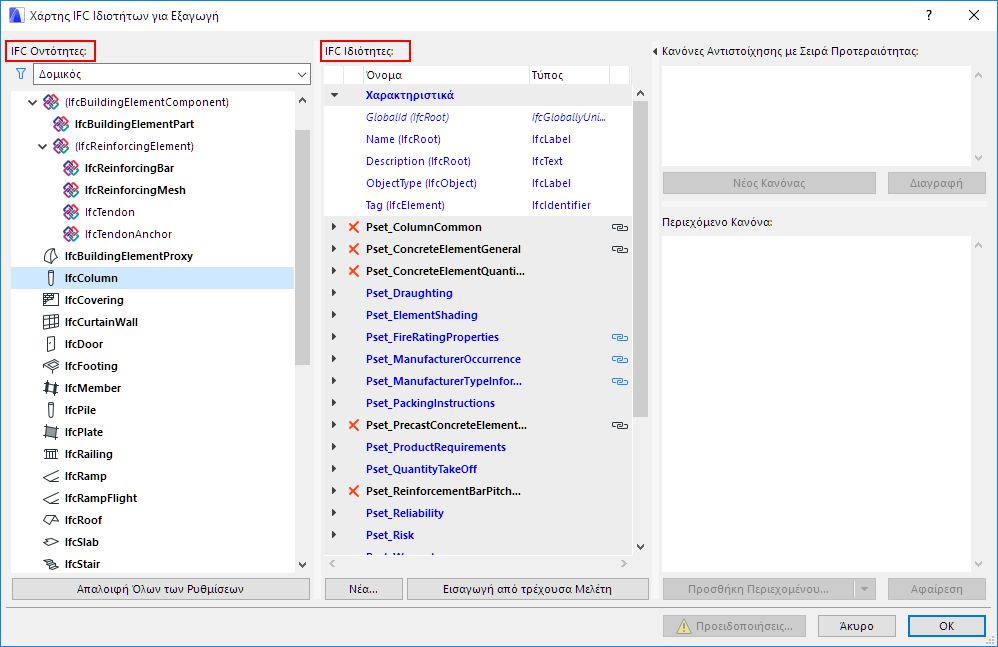Collapse the (IfcBuildingElementComponent) tree node

coord(32,102)
